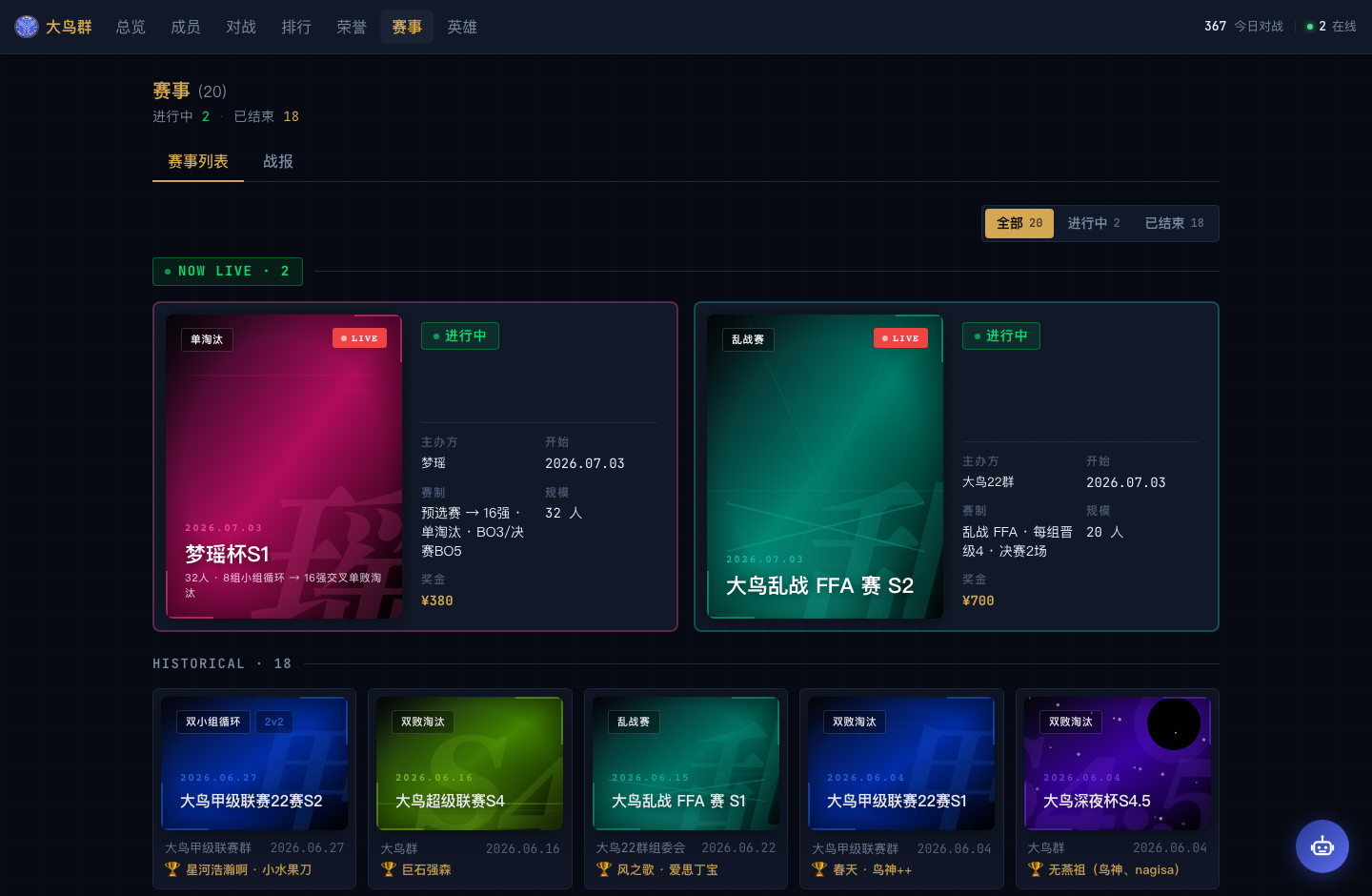Filter by 已结束 18 events
This screenshot has height=896, width=1372.
click(1174, 223)
